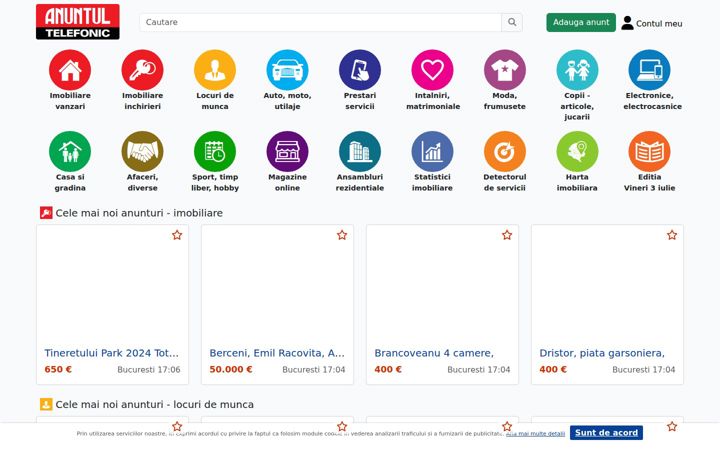Favorite the Berceni, Emil Racovita listing star
The height and width of the screenshot is (450, 720).
(x=342, y=235)
